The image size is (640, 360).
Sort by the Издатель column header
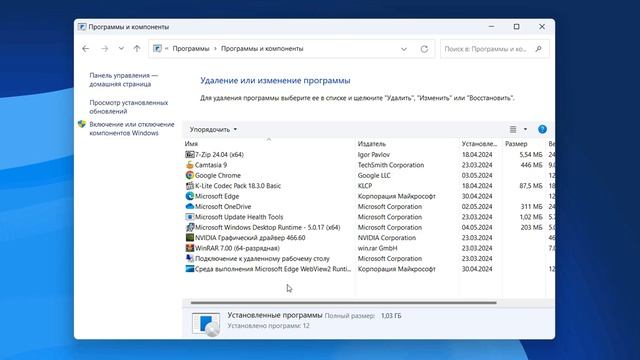(x=371, y=144)
